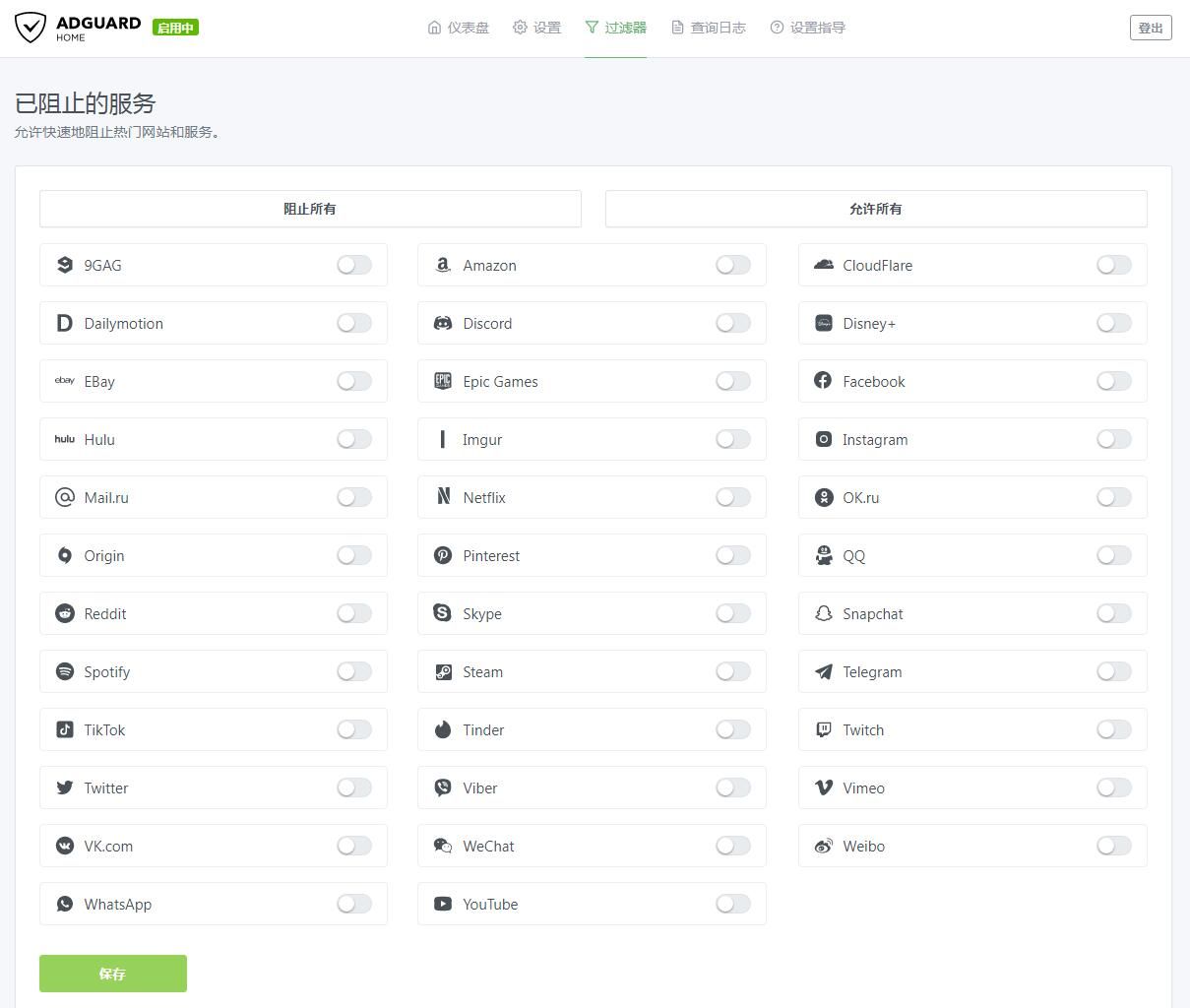Click the Discord service icon
The height and width of the screenshot is (1008, 1190).
point(443,323)
